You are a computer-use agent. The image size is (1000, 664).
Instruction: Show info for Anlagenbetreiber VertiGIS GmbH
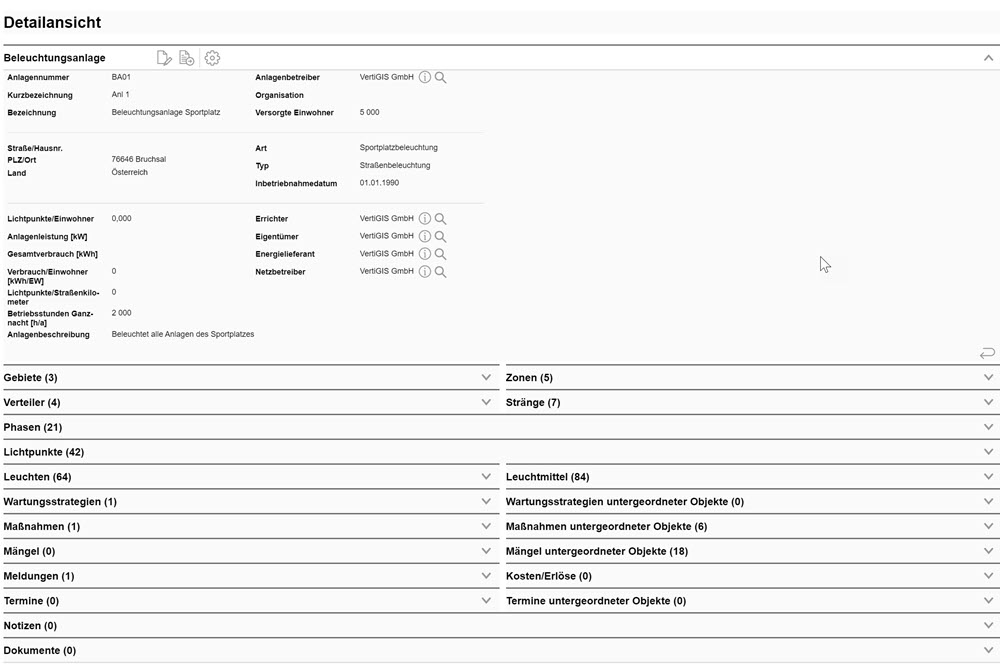[424, 77]
